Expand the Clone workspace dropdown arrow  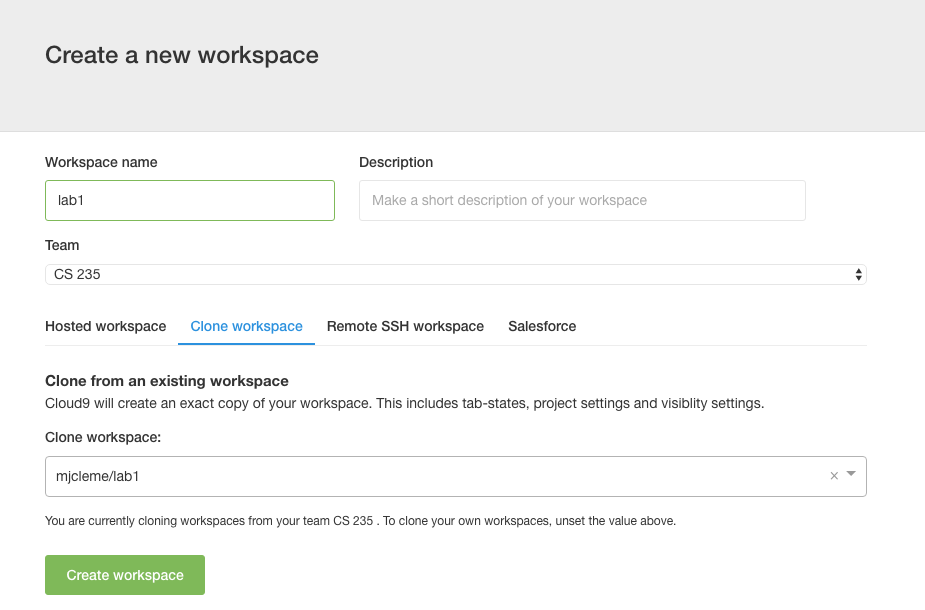click(x=851, y=475)
